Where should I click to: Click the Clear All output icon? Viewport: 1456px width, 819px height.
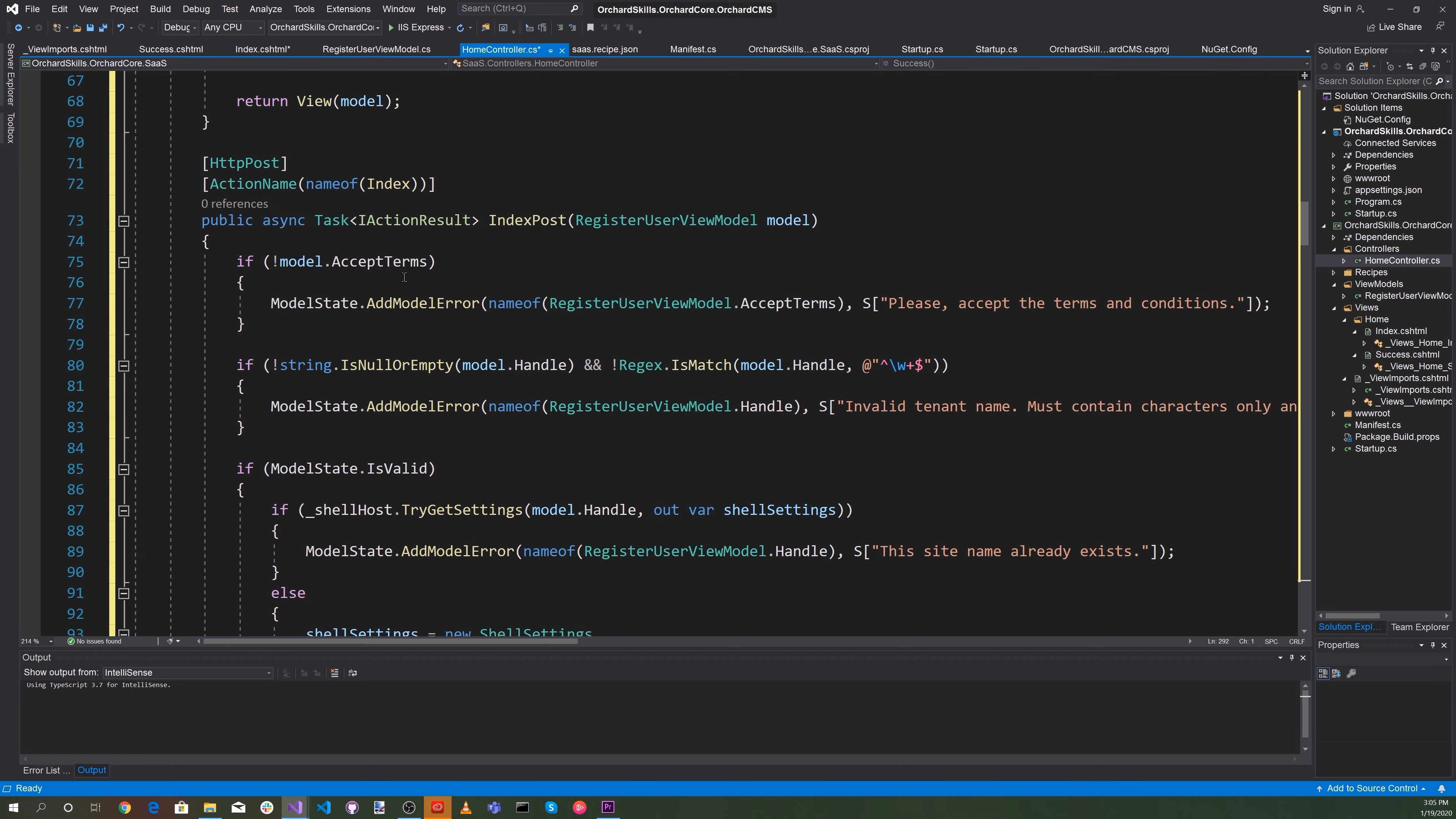click(334, 673)
